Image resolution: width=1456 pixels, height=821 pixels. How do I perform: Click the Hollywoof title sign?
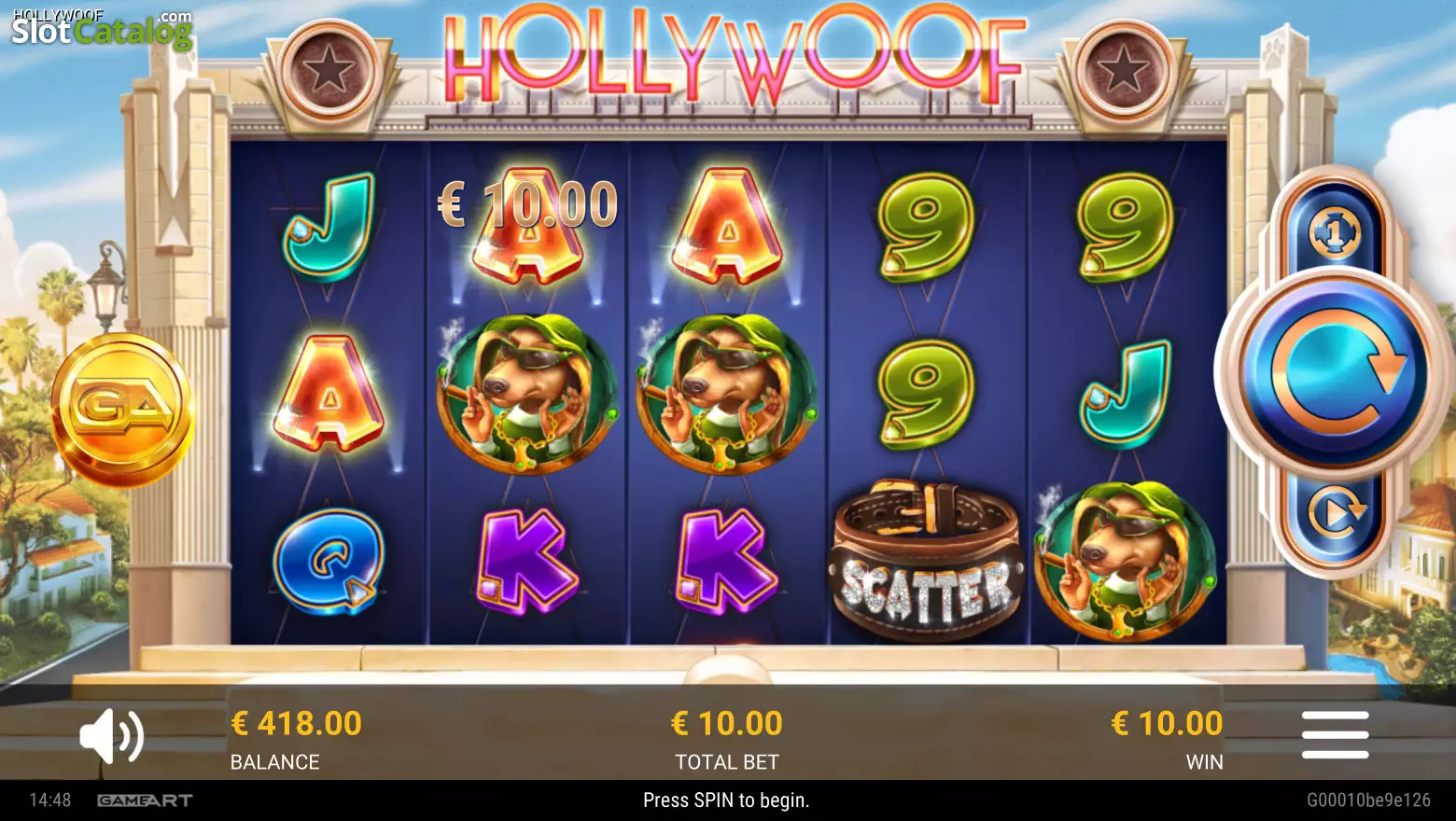point(735,54)
